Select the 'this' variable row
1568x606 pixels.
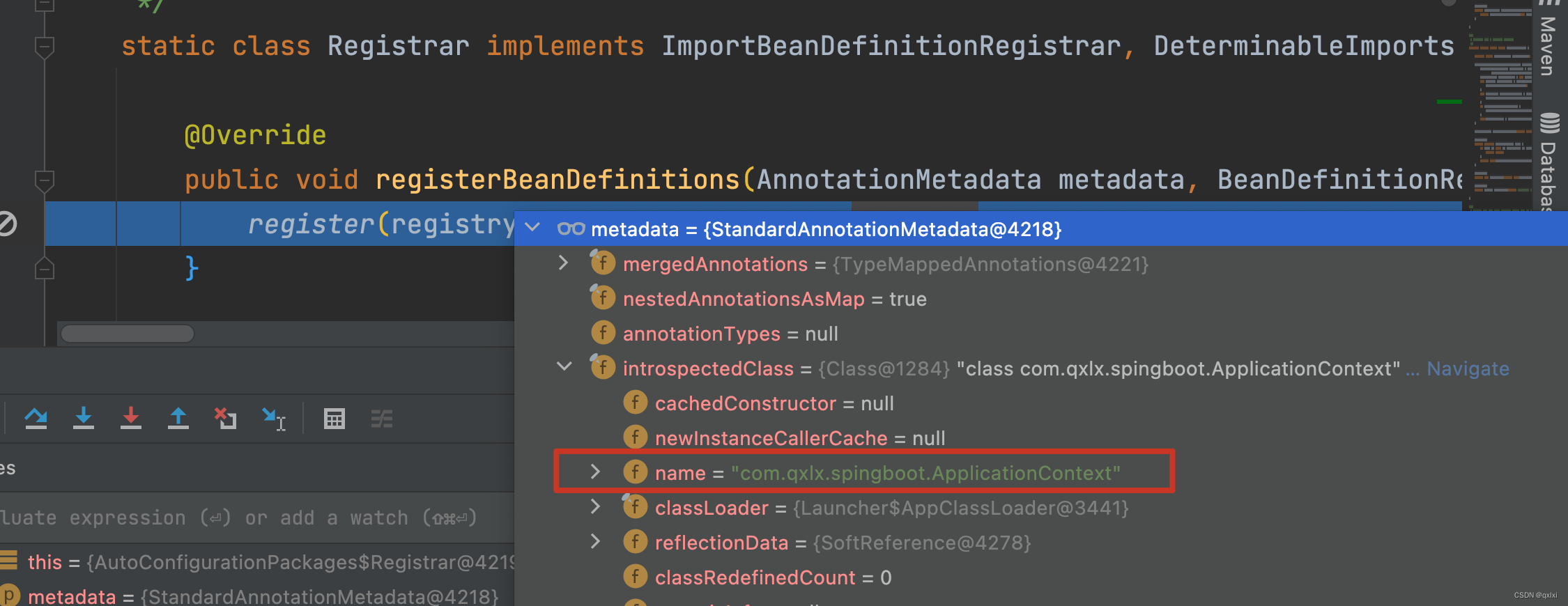click(257, 561)
